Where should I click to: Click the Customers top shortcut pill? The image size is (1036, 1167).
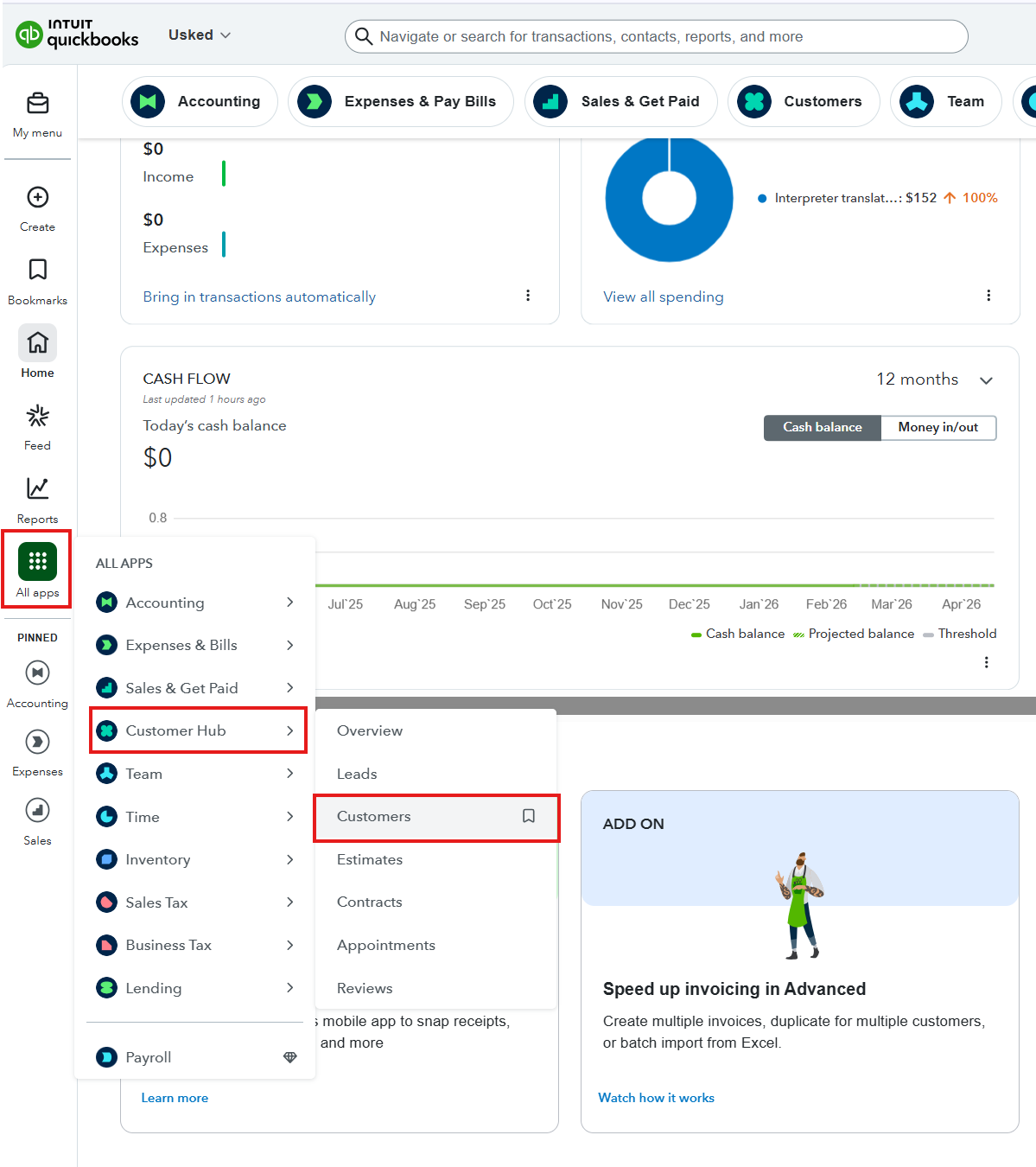click(x=804, y=101)
